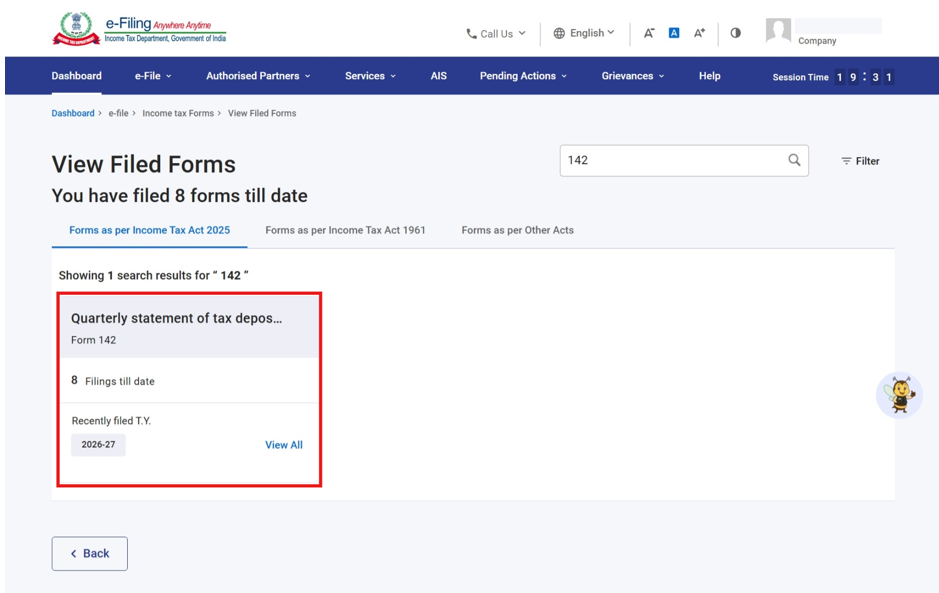Decrease font size with A- icon
Viewport: 939px width, 593px height.
pos(649,33)
